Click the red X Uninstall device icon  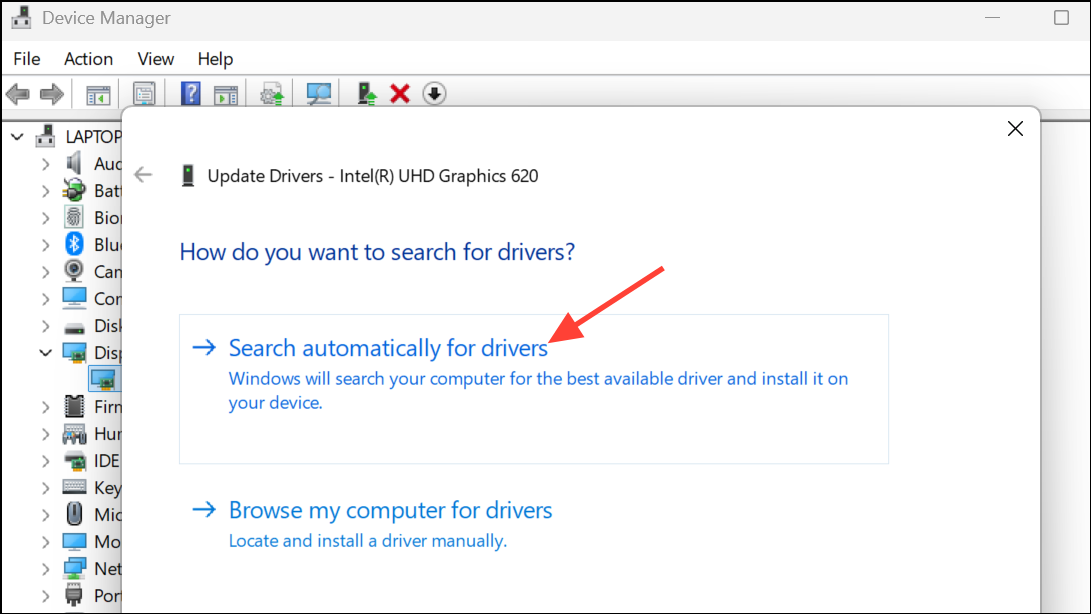[x=400, y=94]
